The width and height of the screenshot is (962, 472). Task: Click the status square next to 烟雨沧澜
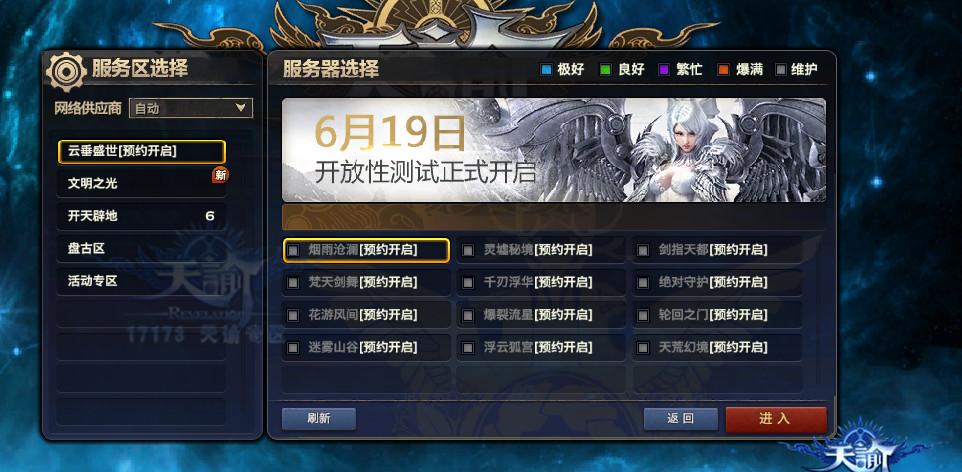point(293,250)
